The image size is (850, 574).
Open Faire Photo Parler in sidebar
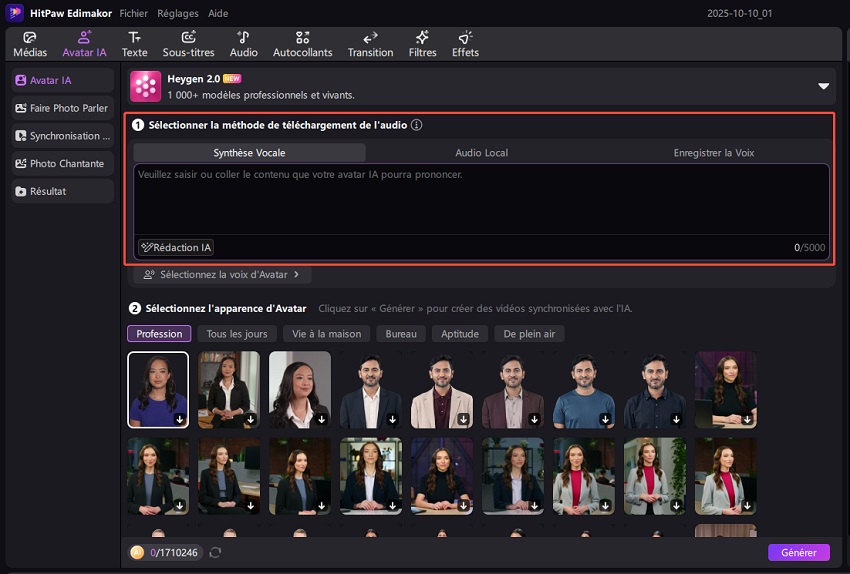click(62, 108)
